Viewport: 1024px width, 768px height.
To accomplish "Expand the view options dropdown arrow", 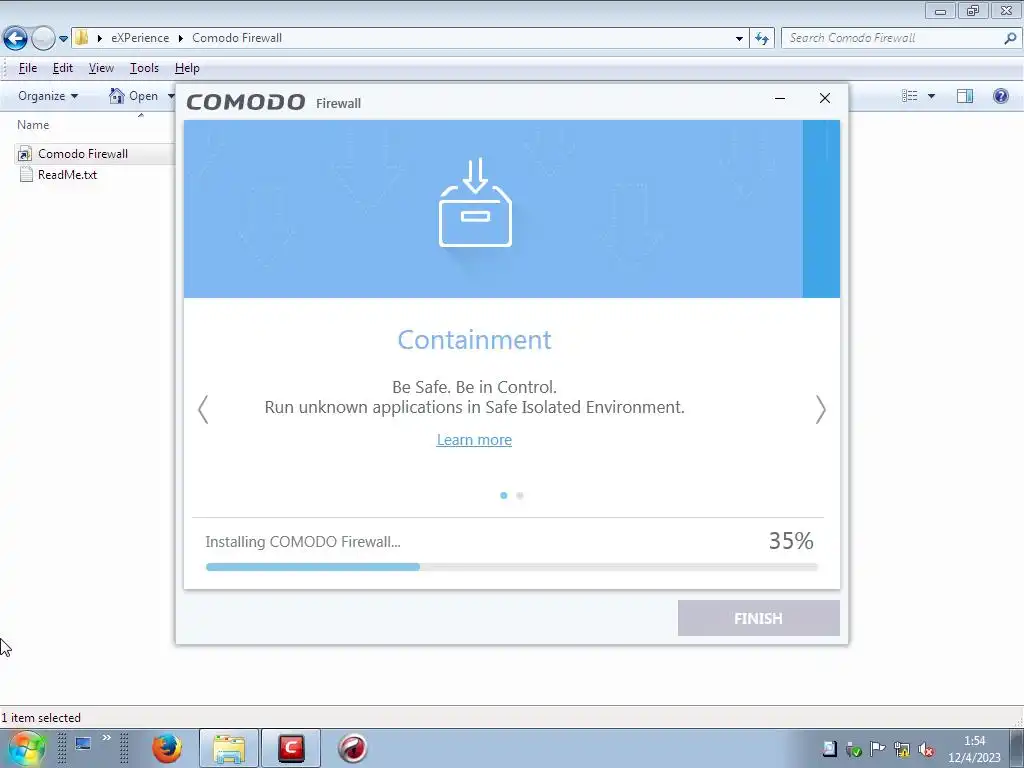I will 931,96.
